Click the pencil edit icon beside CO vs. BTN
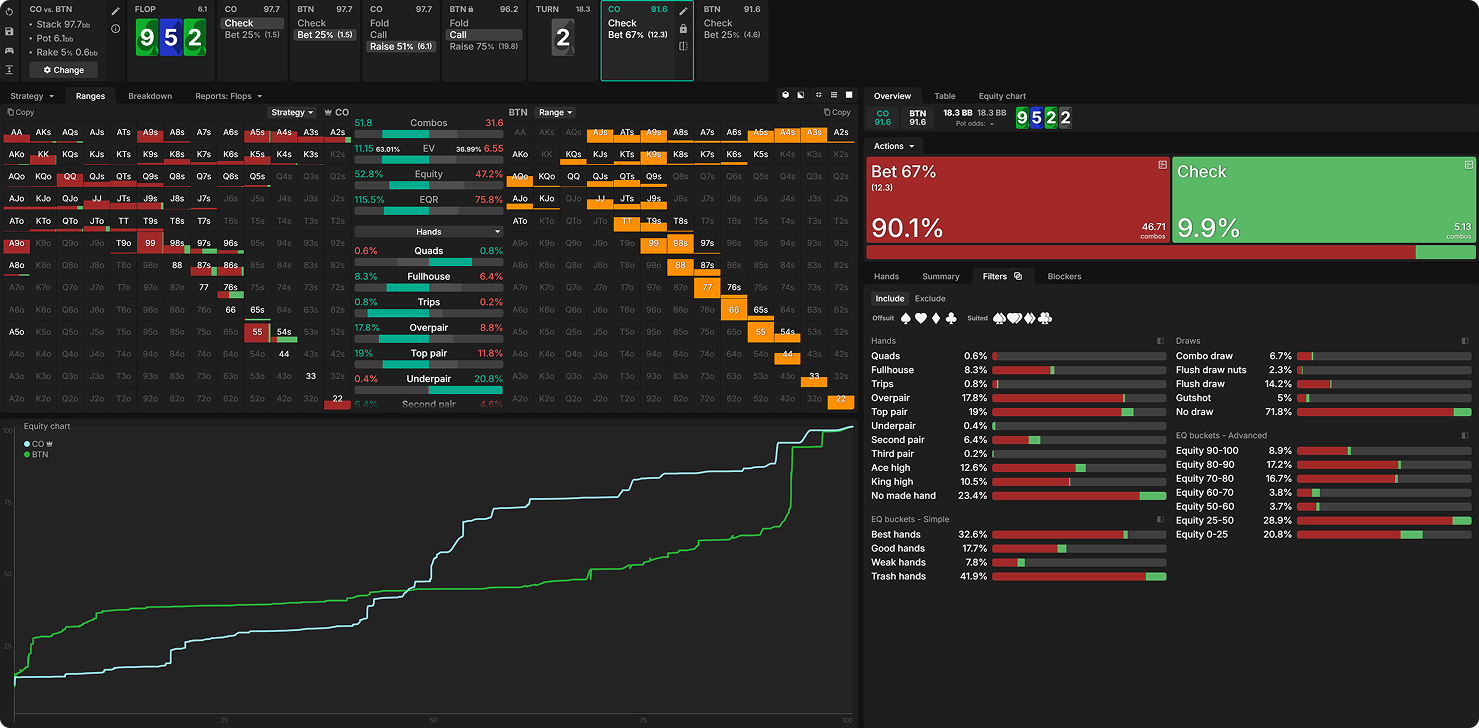Screen dimensions: 1479x728 click(x=115, y=11)
